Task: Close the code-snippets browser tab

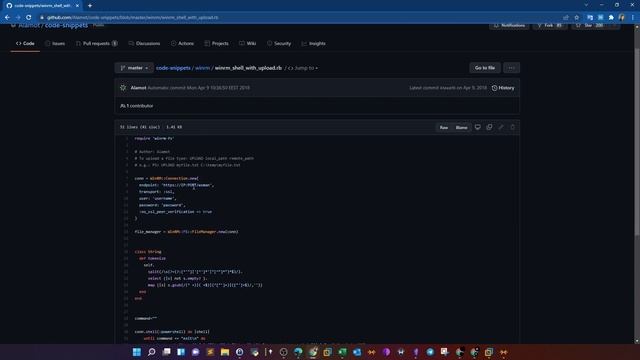Action: [77, 6]
